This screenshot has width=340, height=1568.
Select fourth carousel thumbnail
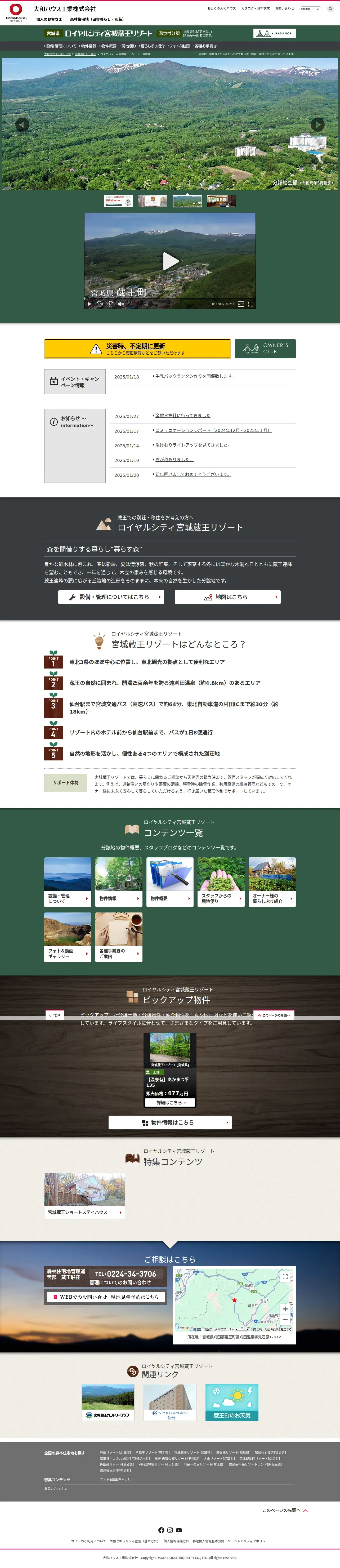tap(221, 201)
